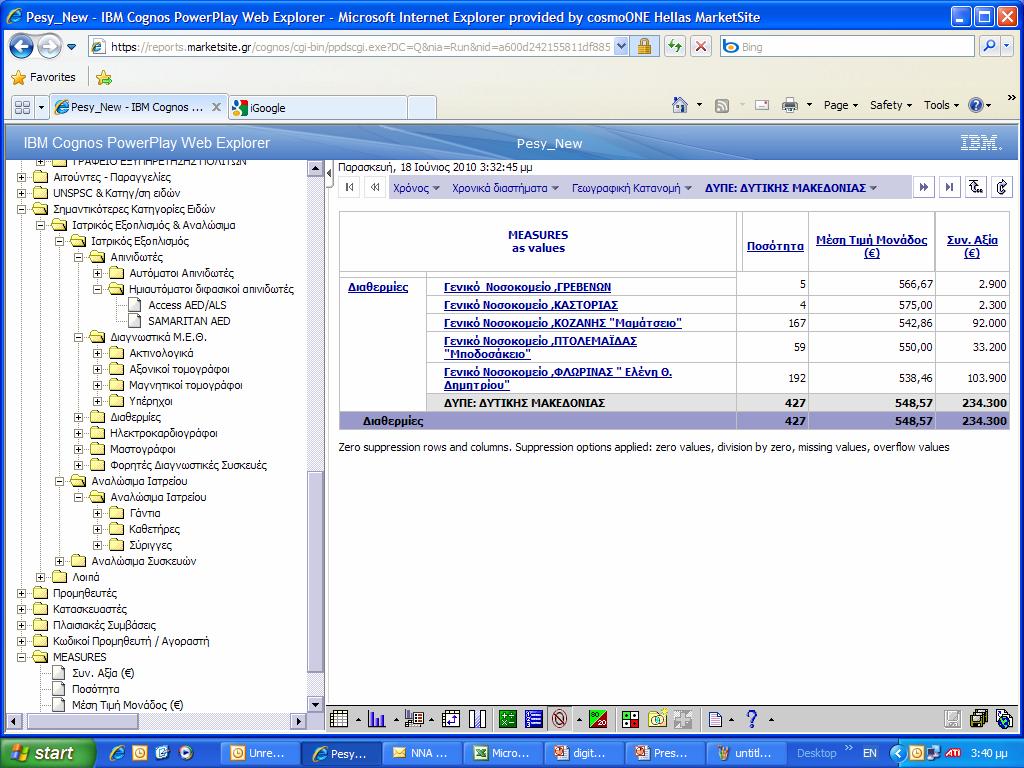
Task: Click the Ποσότητα column header link
Action: [775, 246]
